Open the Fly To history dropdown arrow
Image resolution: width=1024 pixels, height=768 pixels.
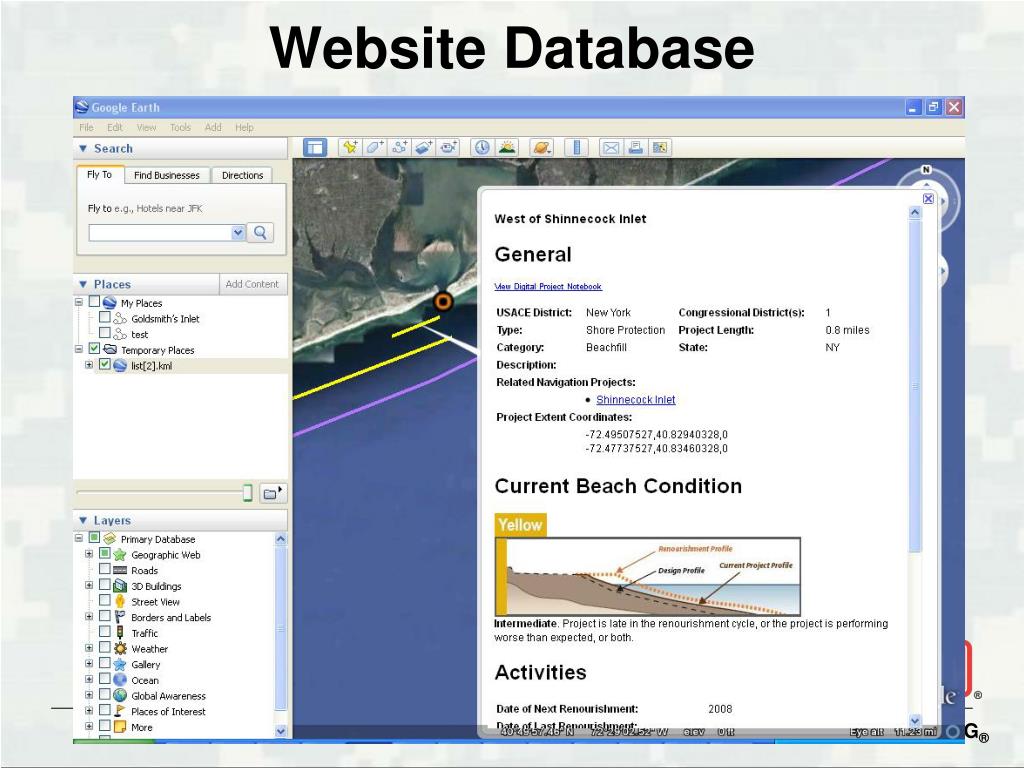coord(238,232)
